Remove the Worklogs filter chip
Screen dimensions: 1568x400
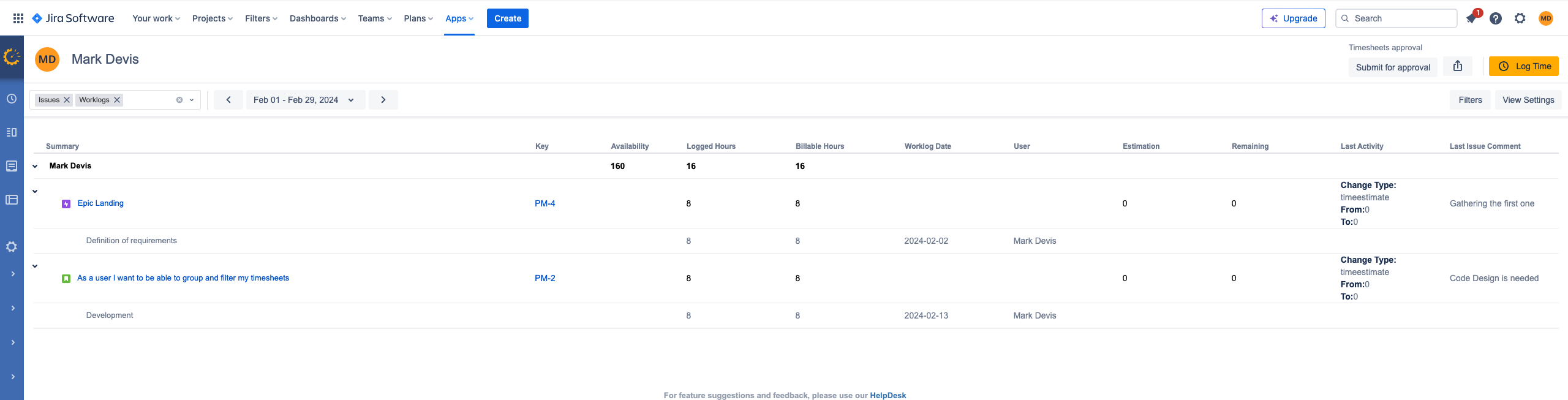117,99
